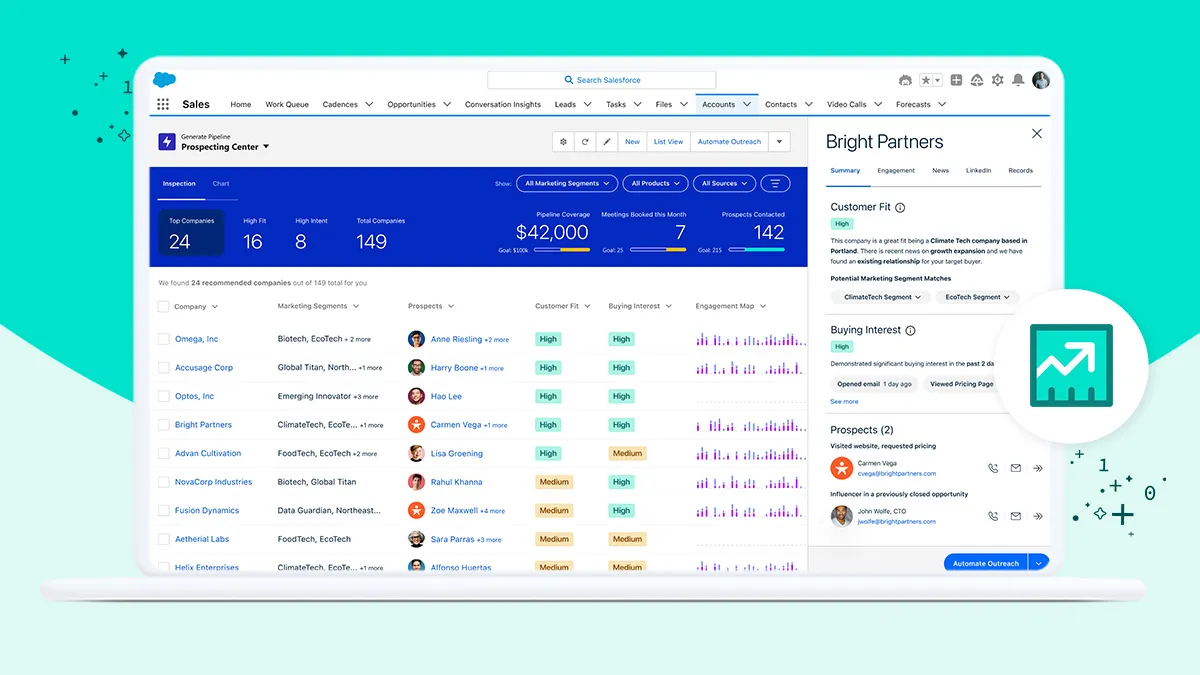Click the email icon for John Wolfe
Screen dimensions: 1200x675
pos(1015,516)
